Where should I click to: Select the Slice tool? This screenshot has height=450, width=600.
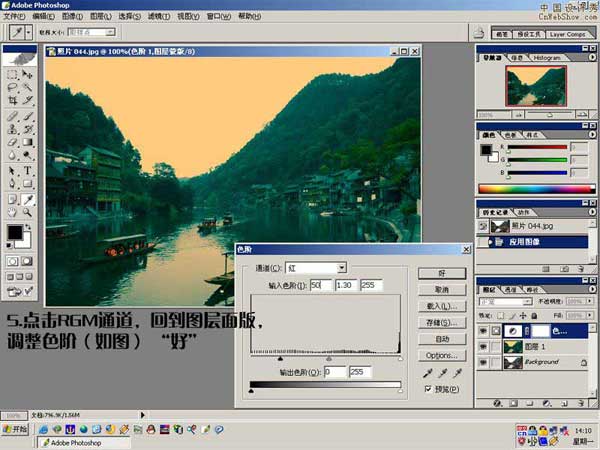(27, 100)
